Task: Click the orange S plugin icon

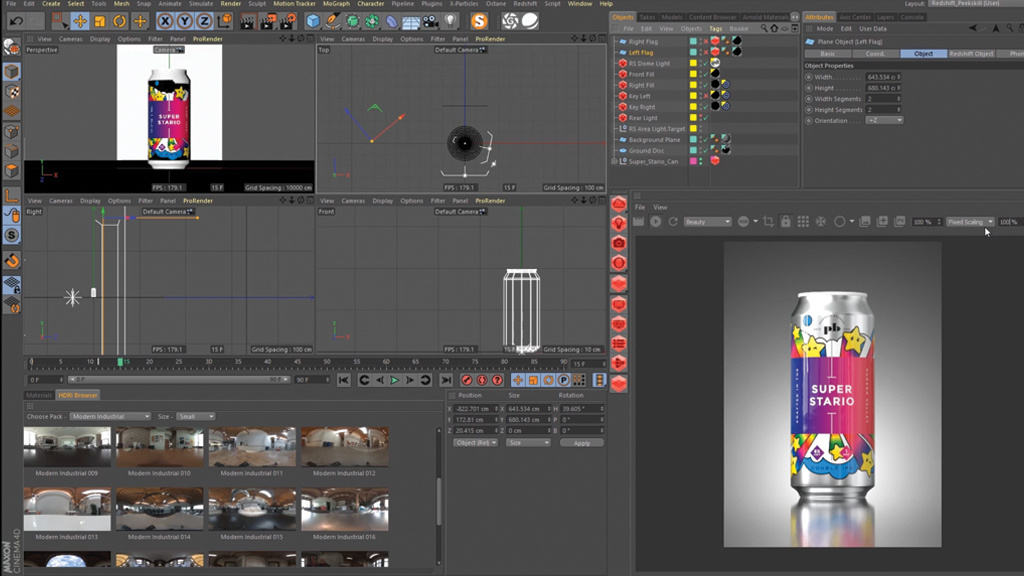Action: click(479, 21)
